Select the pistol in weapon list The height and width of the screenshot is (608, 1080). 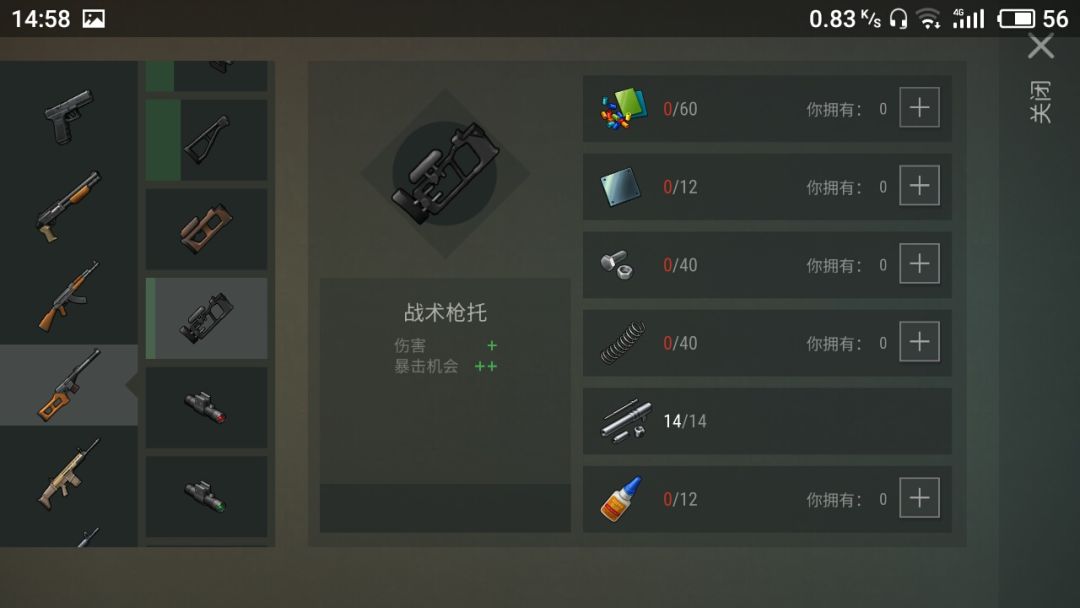[69, 116]
